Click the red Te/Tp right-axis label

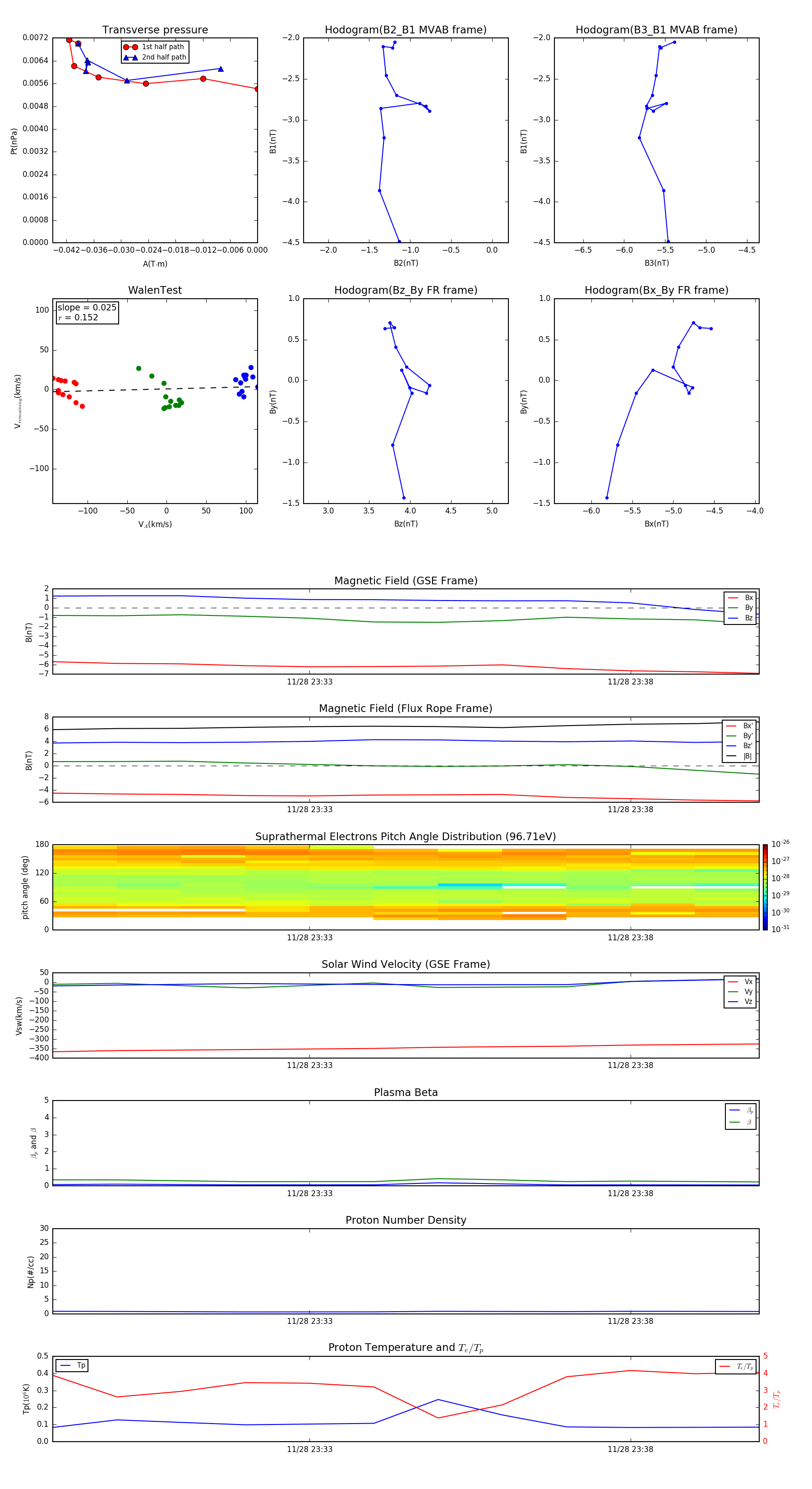pos(777,1399)
